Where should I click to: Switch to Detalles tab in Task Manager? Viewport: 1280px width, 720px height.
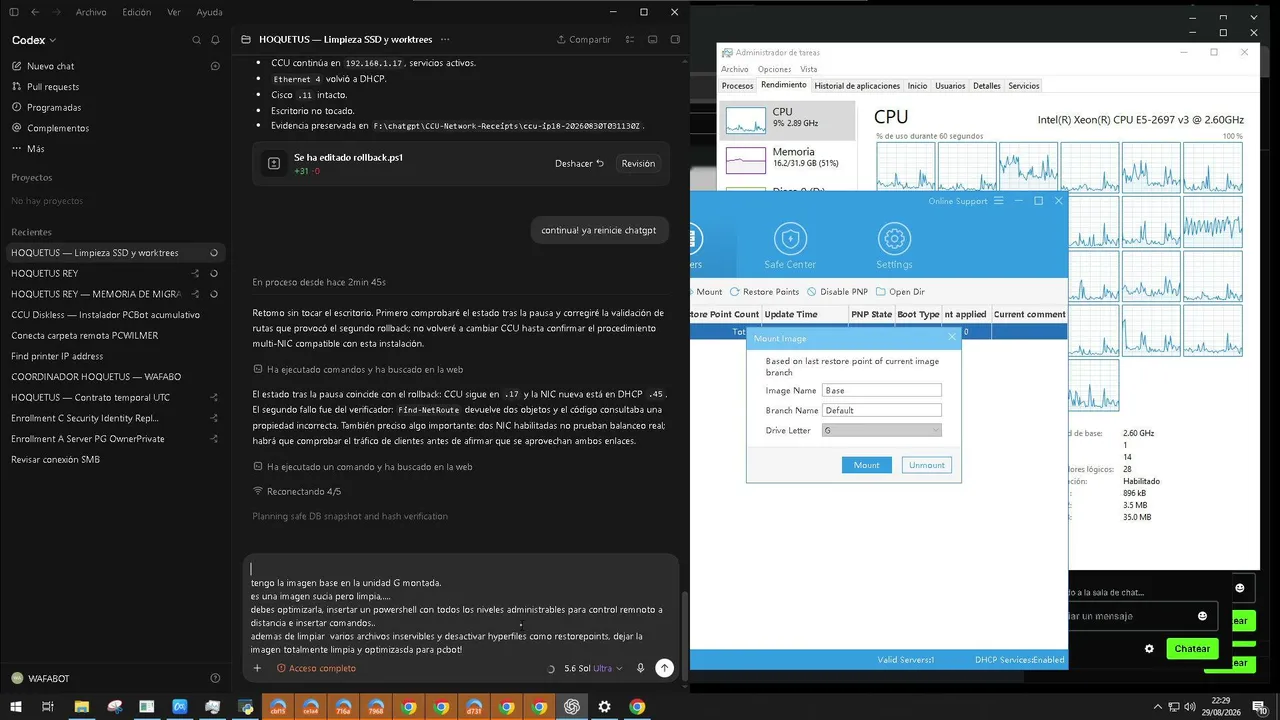click(x=986, y=86)
